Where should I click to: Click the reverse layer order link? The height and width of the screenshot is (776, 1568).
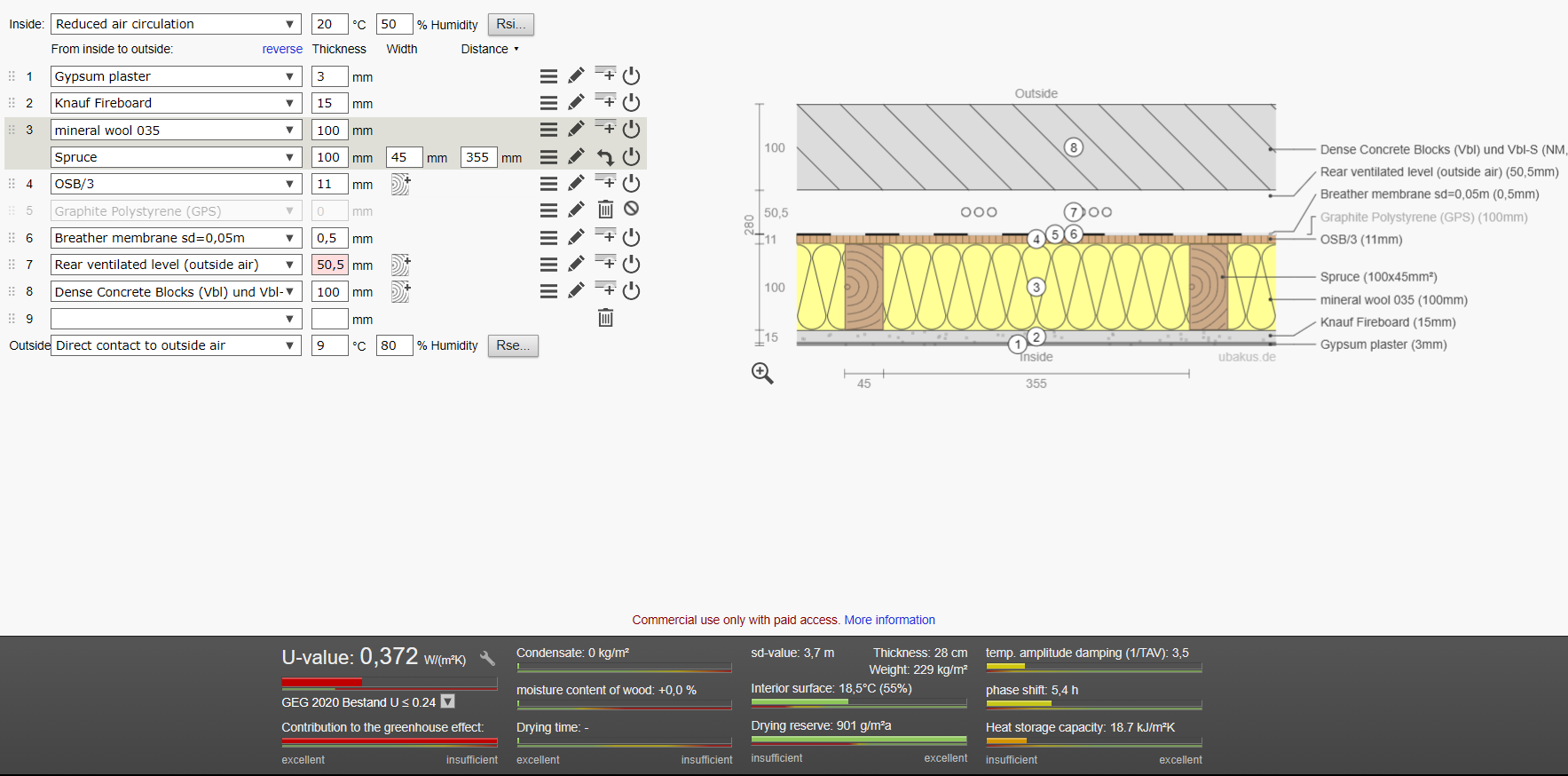pos(282,49)
